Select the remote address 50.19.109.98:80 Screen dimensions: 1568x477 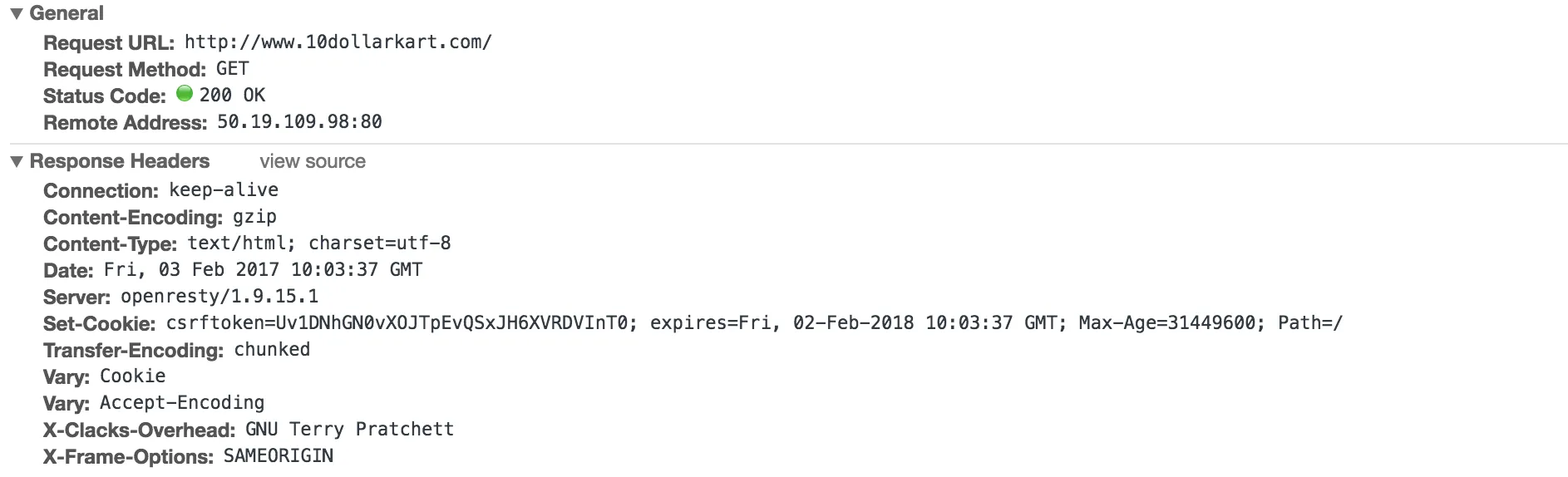(299, 122)
